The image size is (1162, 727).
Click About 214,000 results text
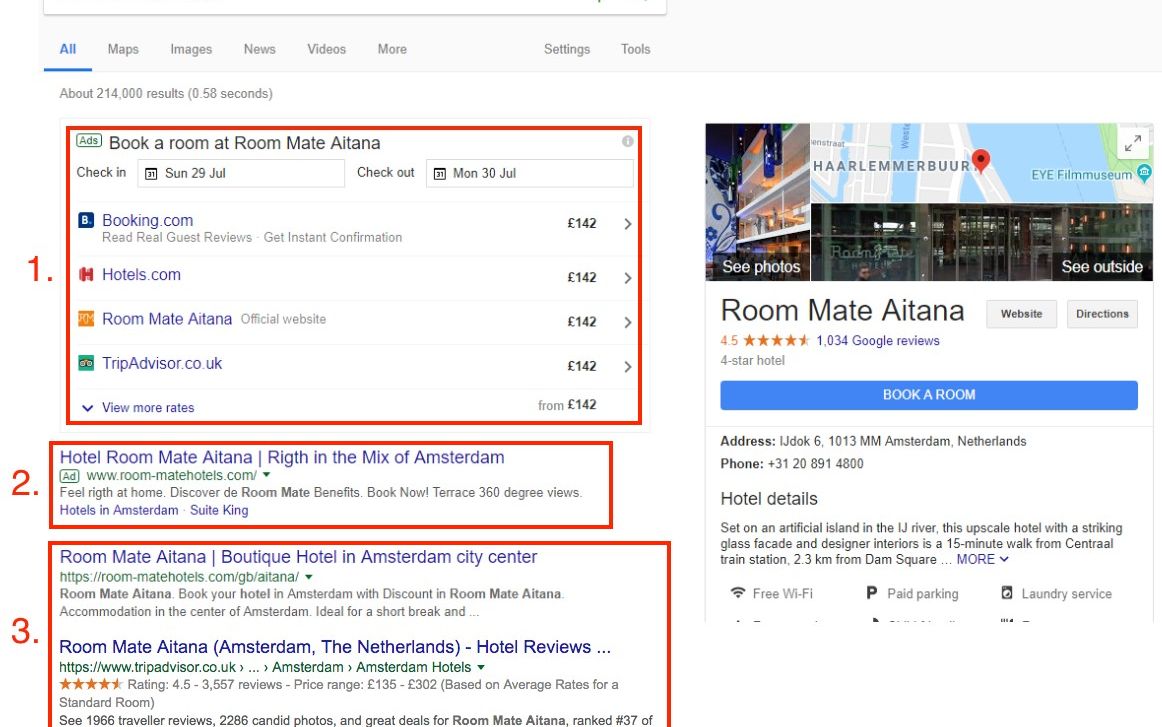click(166, 93)
